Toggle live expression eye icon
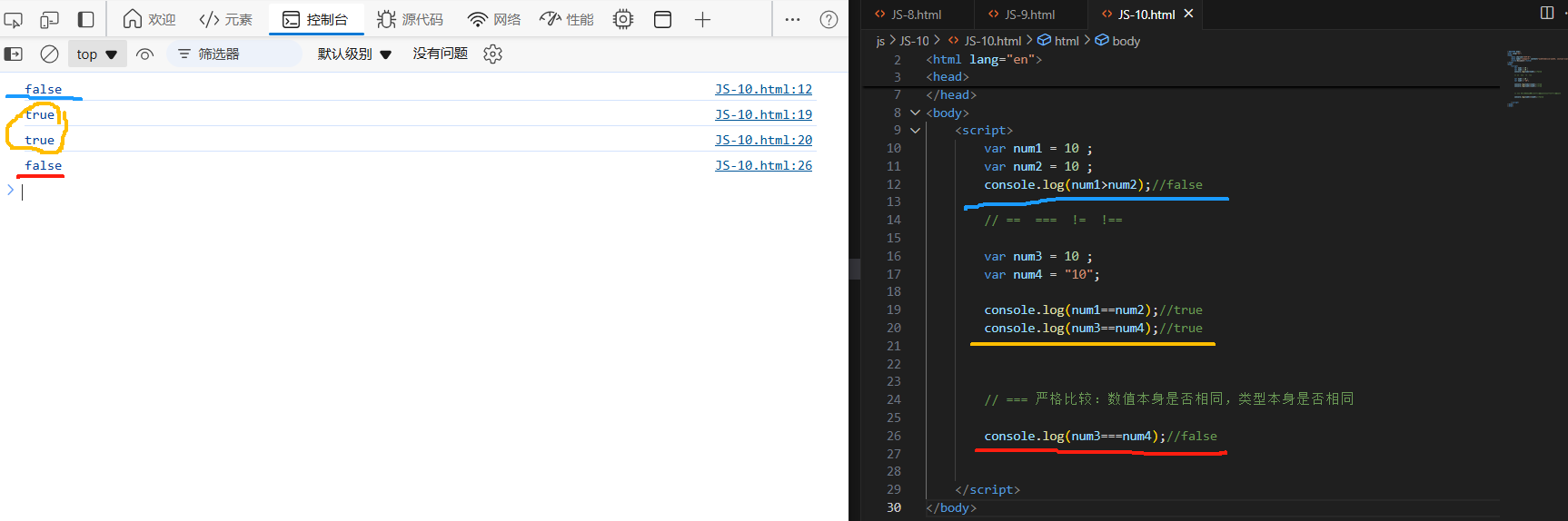This screenshot has width=1568, height=521. [144, 54]
